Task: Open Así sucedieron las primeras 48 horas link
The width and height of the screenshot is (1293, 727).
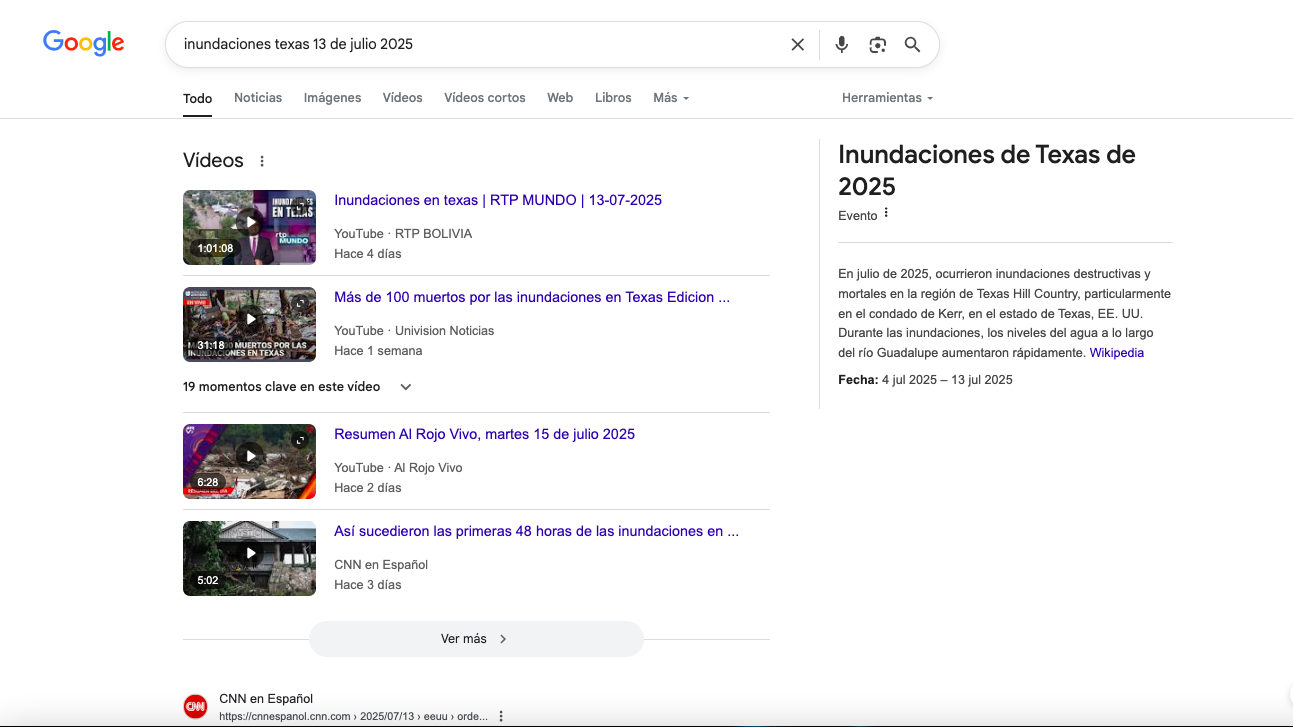Action: point(536,531)
